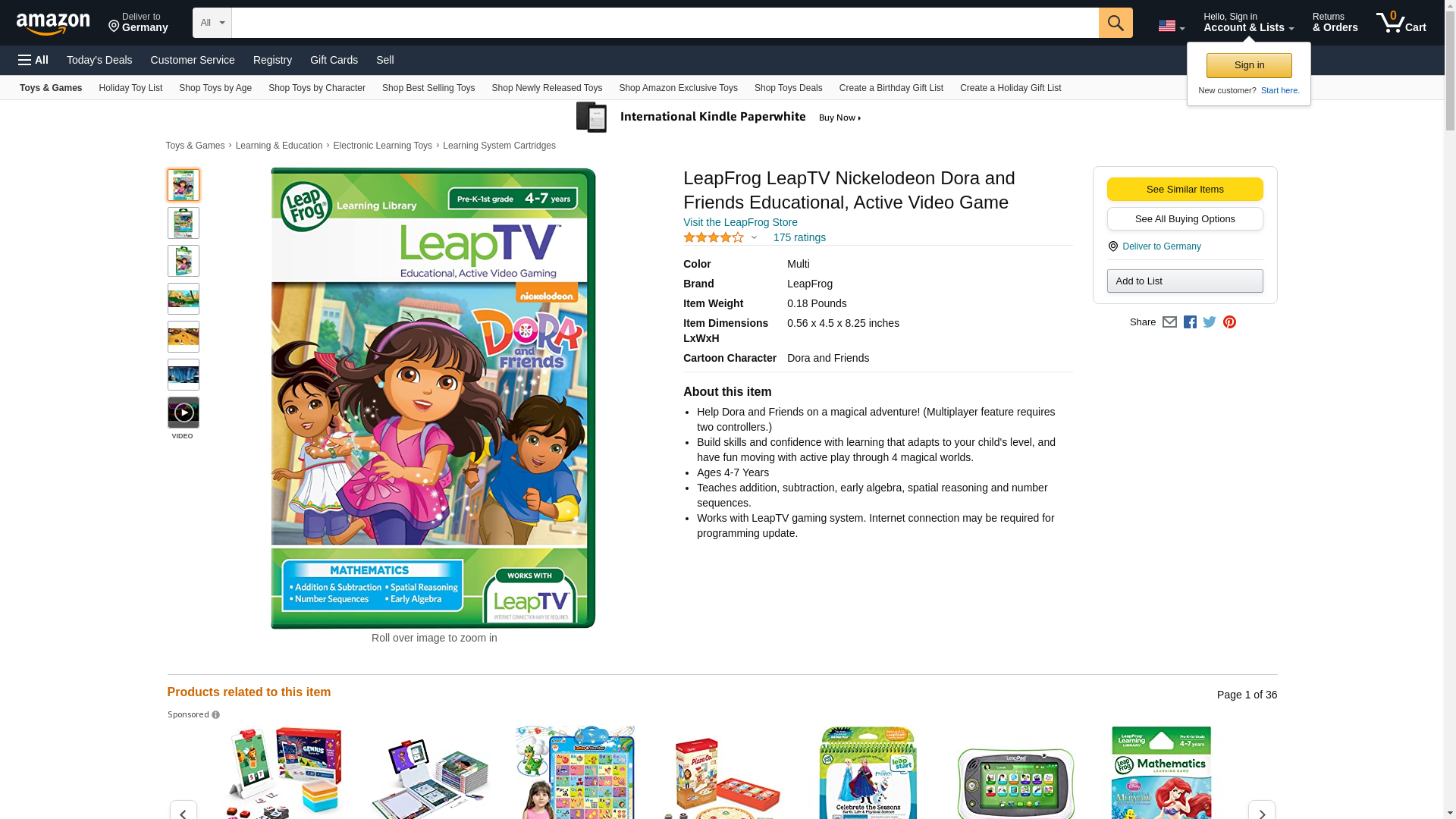Go to the Amazon logo homepage

point(53,24)
